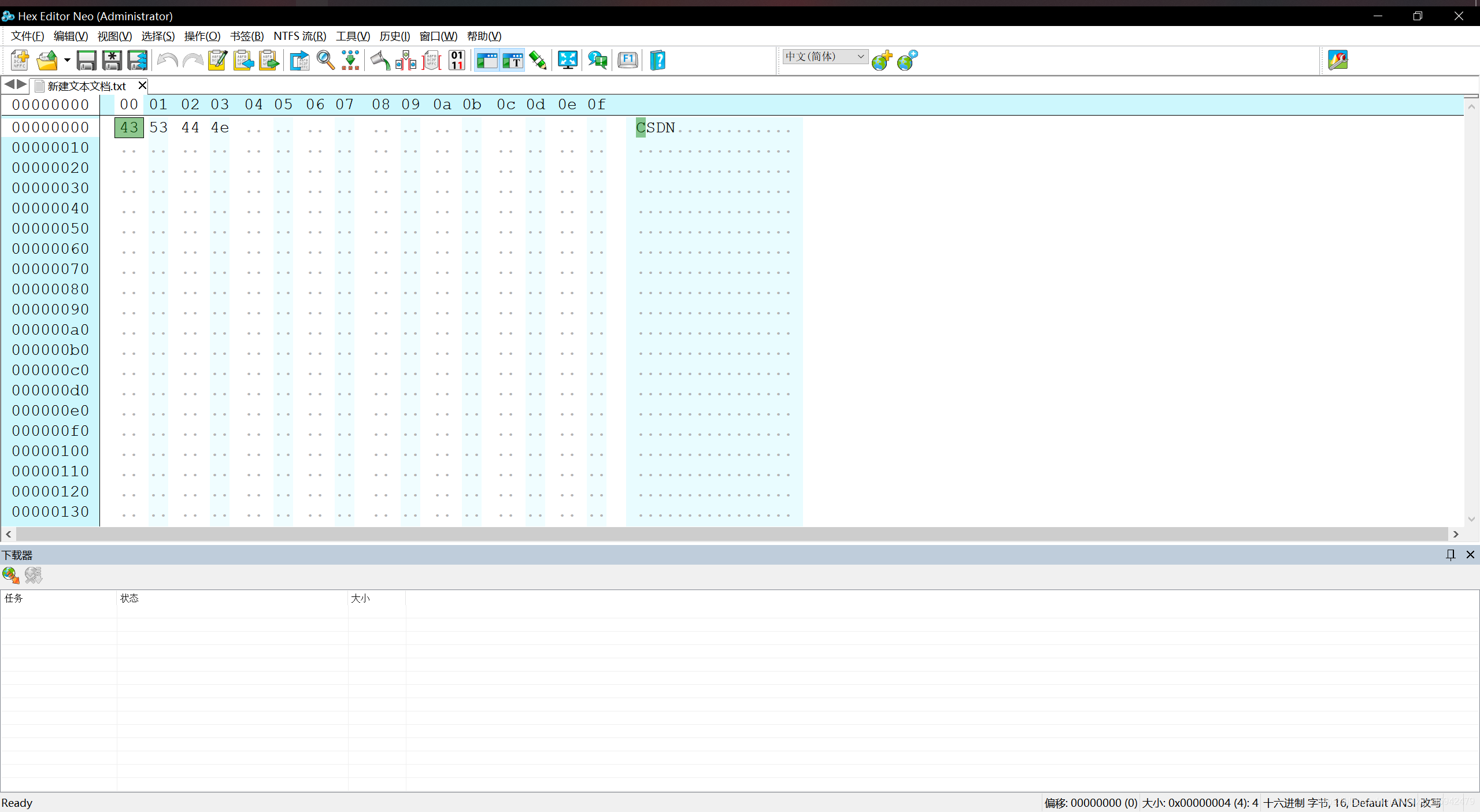The image size is (1480, 812).
Task: Click the New file toolbar icon
Action: click(20, 60)
